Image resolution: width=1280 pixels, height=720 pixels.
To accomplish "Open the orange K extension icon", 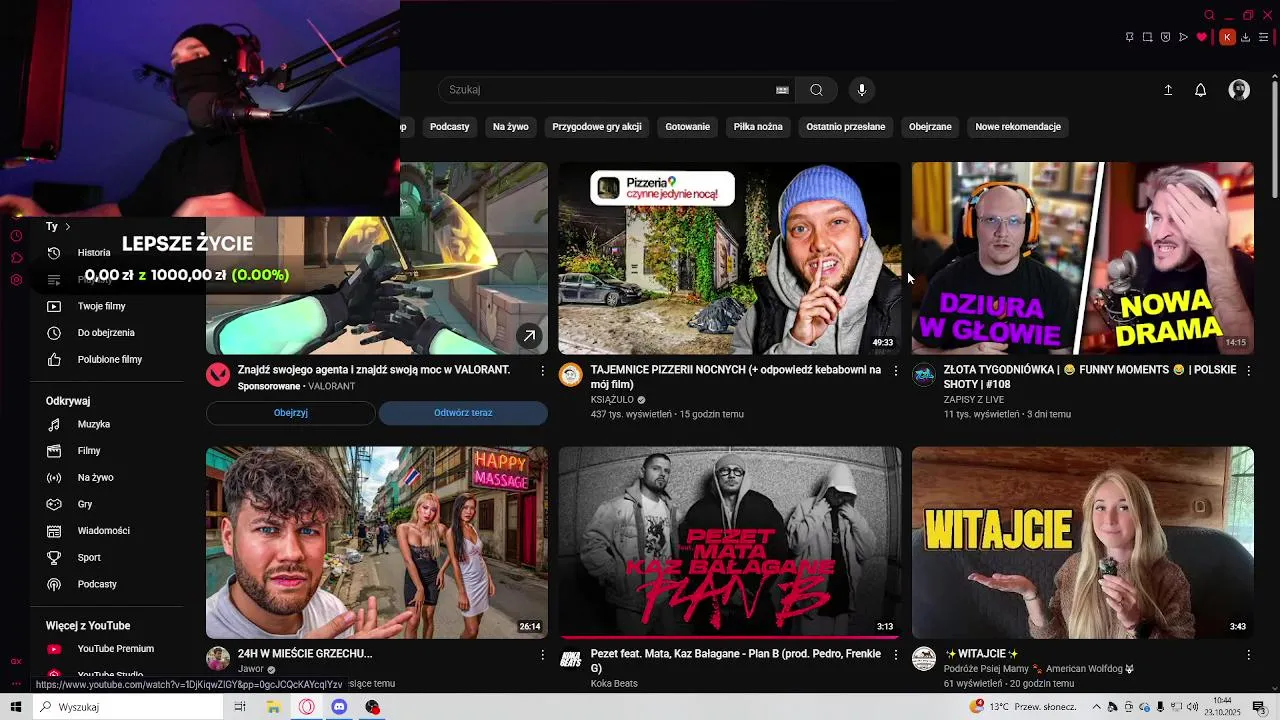I will coord(1227,37).
